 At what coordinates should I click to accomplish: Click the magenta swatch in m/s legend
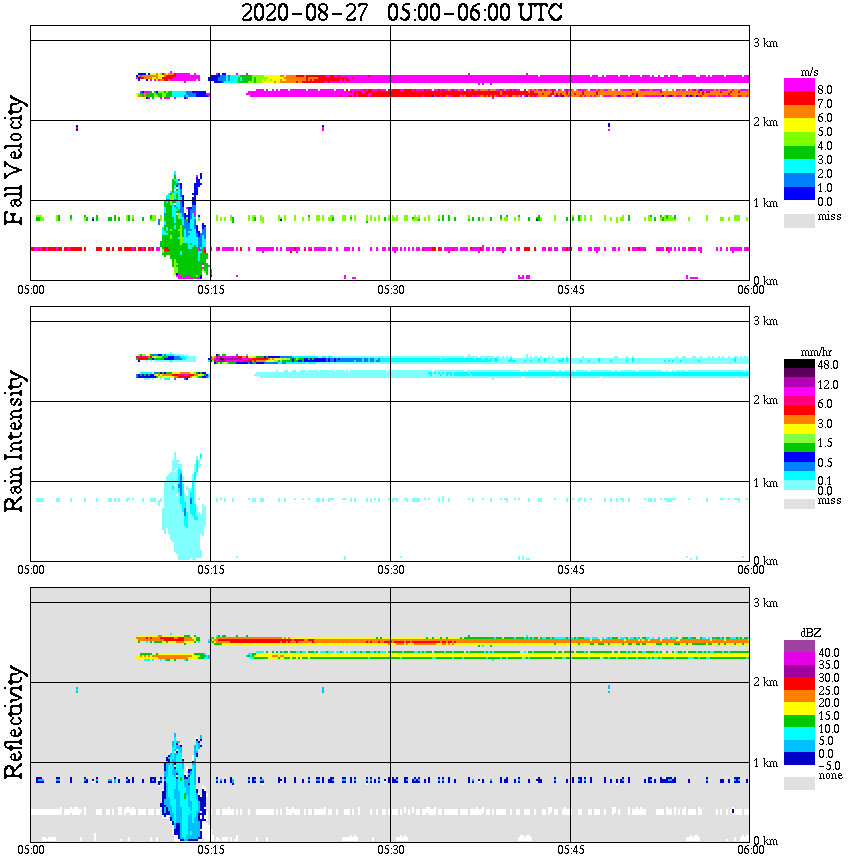point(799,85)
